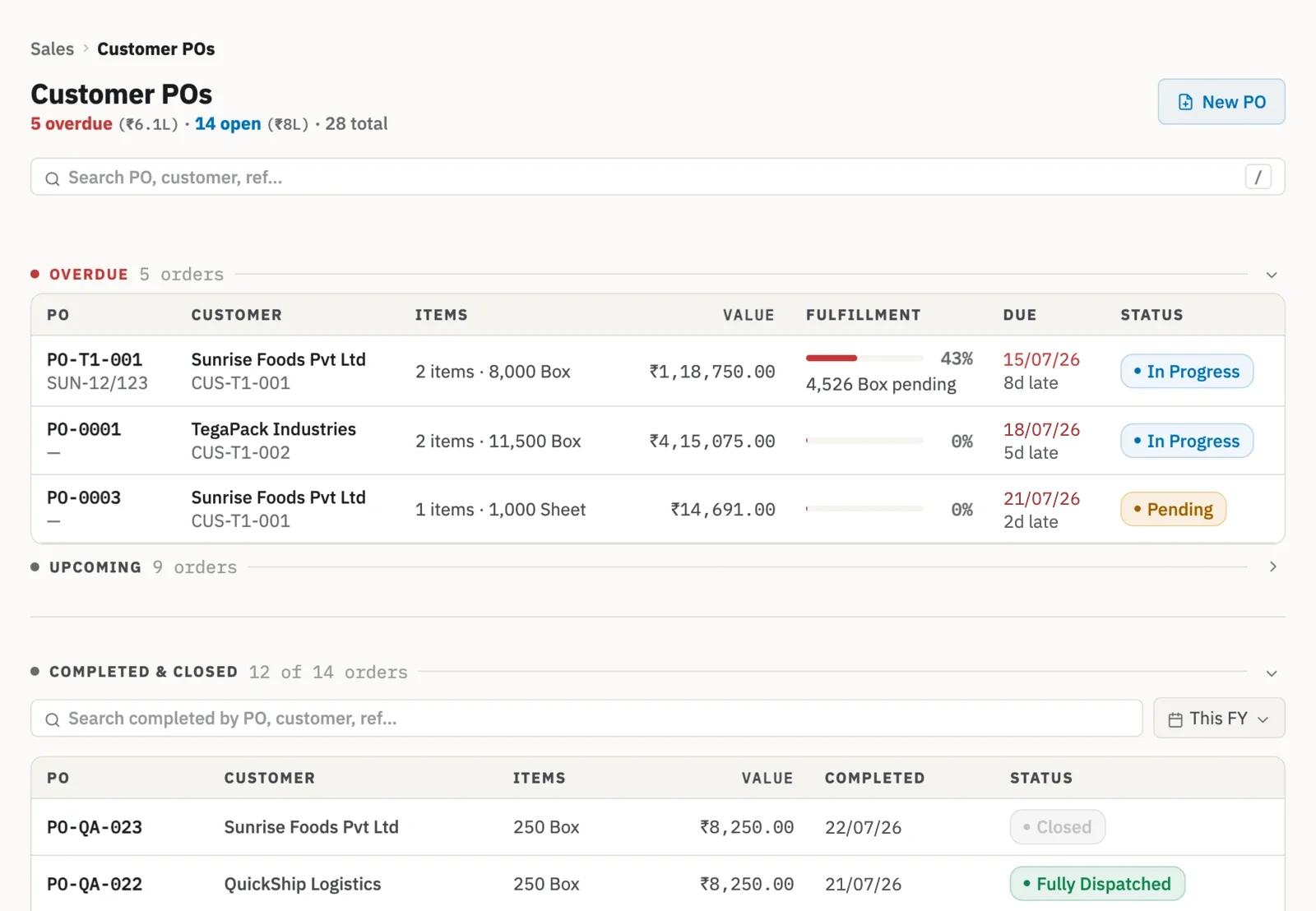
Task: Open PO-0003 order row
Action: (x=657, y=509)
